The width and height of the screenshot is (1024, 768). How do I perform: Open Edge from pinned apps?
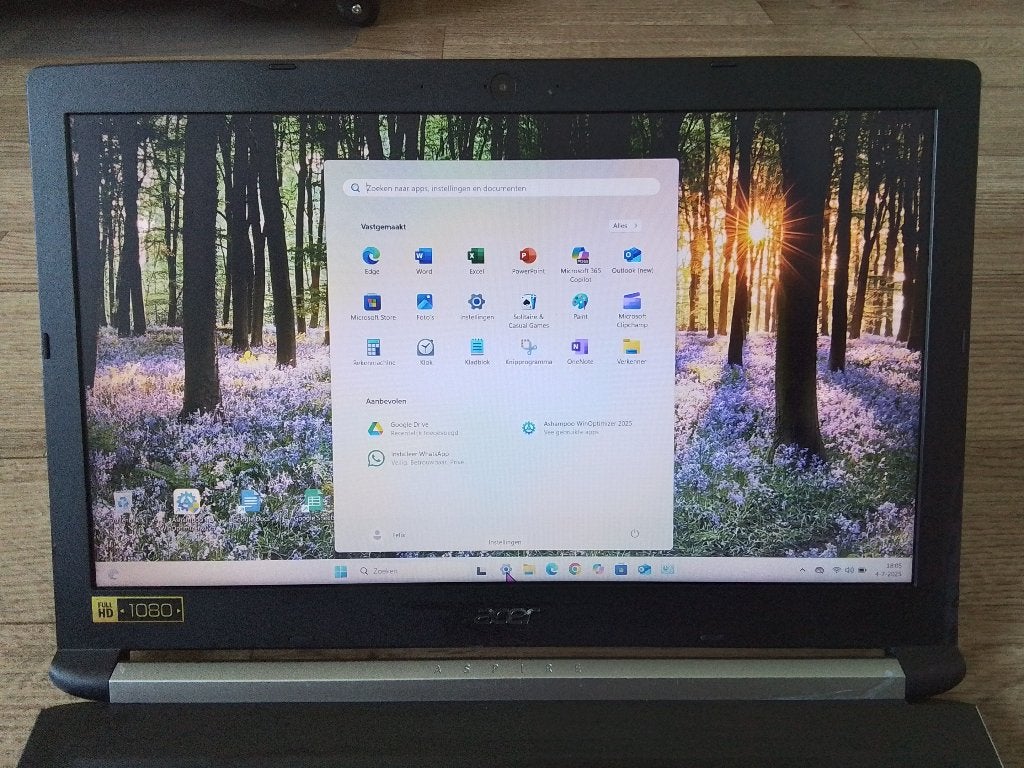(372, 260)
